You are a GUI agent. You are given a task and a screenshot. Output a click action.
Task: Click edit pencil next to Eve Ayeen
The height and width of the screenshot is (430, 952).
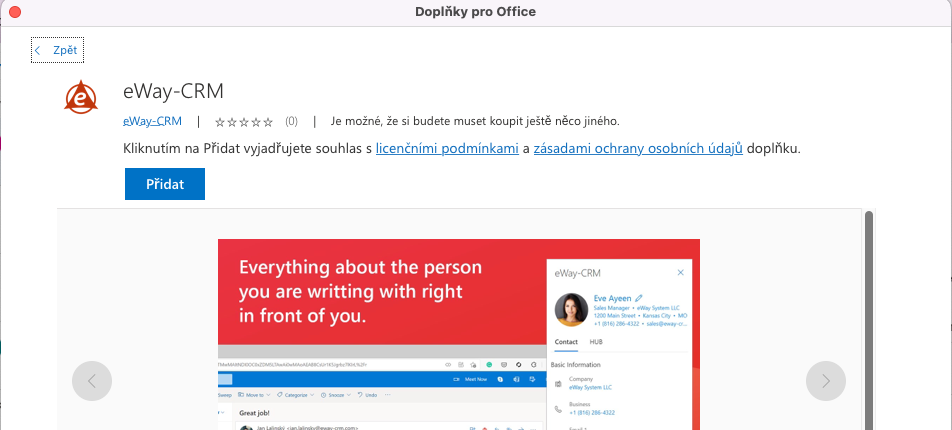[x=638, y=298]
